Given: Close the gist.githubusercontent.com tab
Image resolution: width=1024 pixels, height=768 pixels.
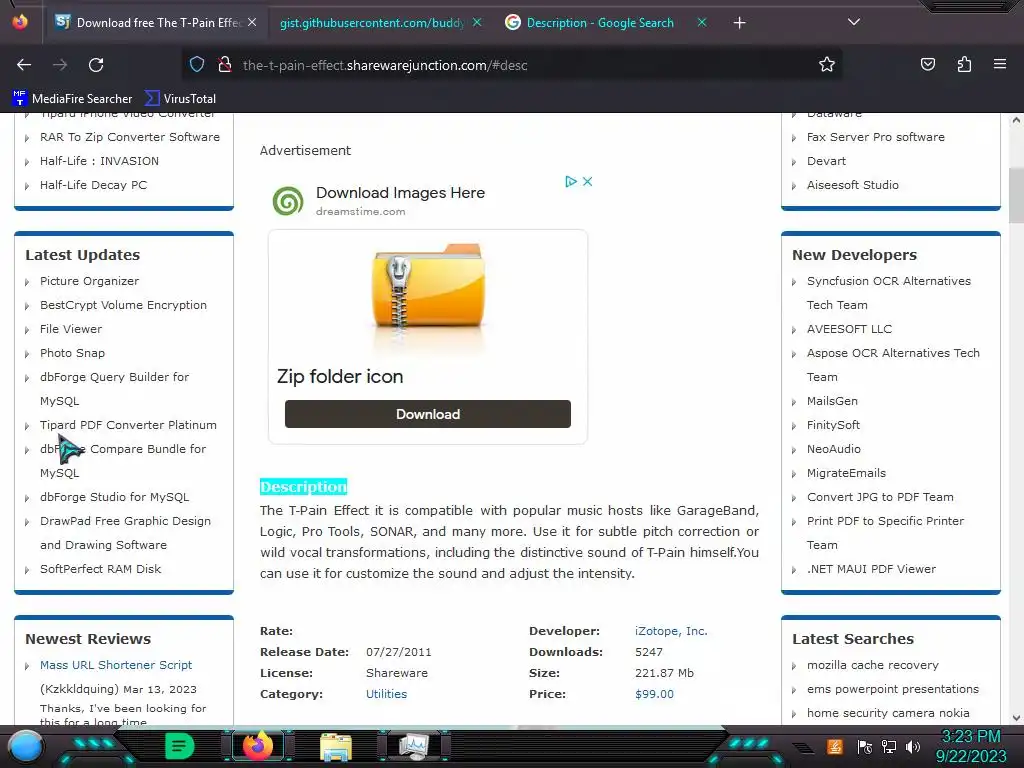Looking at the screenshot, I should [477, 22].
